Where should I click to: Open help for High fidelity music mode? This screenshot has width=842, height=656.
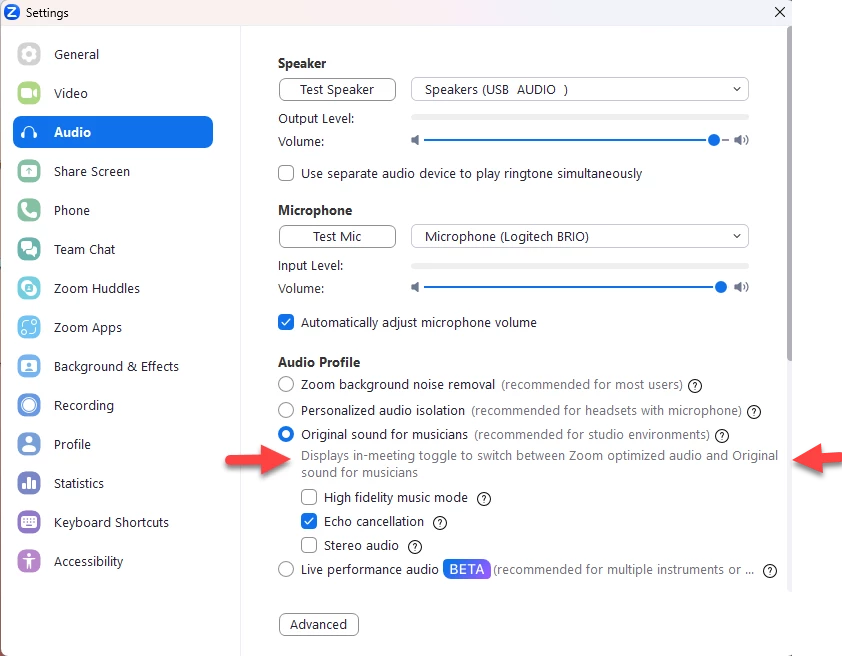coord(484,499)
